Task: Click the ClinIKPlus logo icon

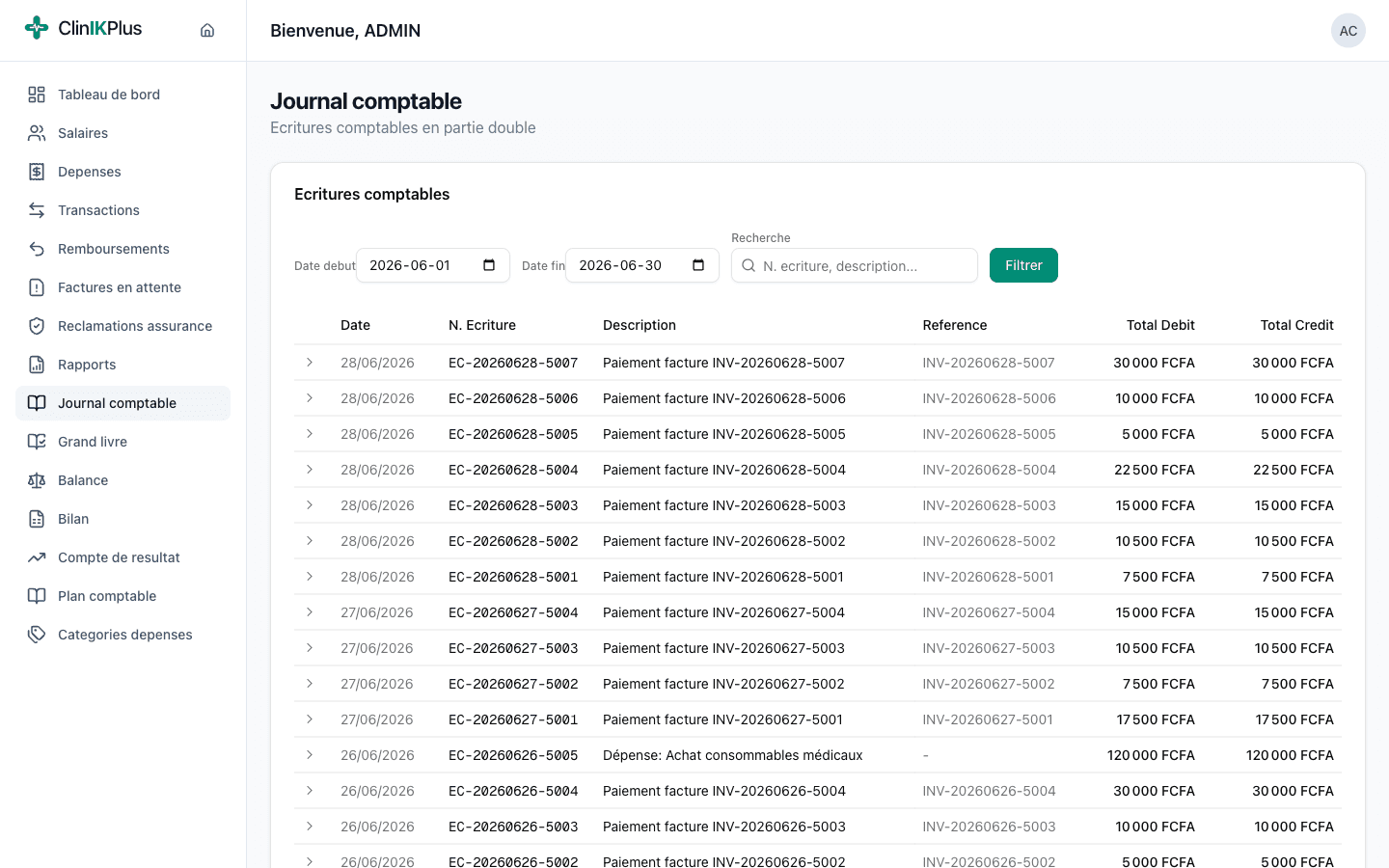Action: pos(37,28)
